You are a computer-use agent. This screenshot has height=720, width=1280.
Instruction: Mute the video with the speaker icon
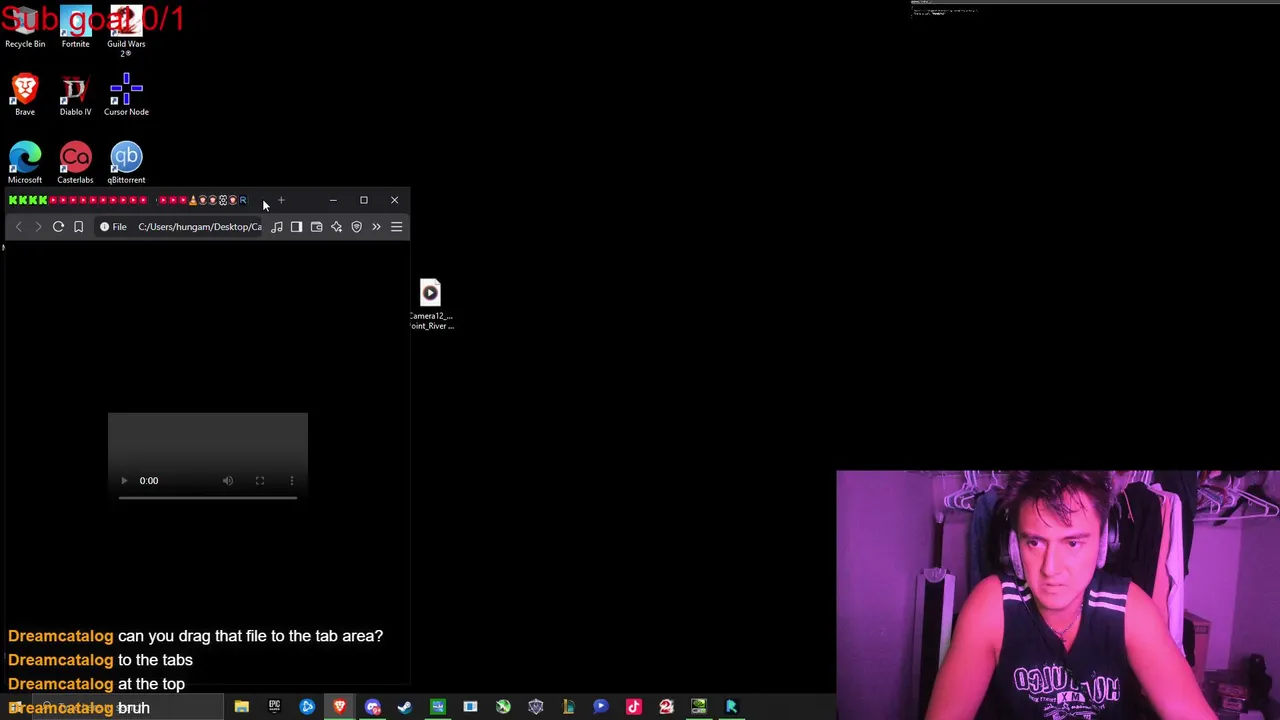pyautogui.click(x=228, y=481)
